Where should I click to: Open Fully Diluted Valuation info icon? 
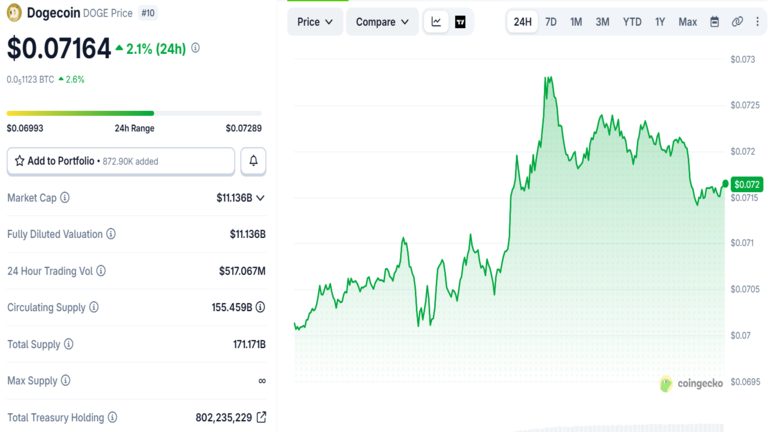(111, 234)
